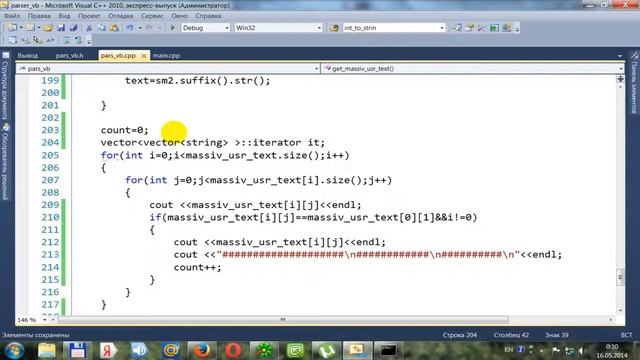Click the text=sm2.suffix().str(); line
The image size is (640, 360).
click(198, 80)
